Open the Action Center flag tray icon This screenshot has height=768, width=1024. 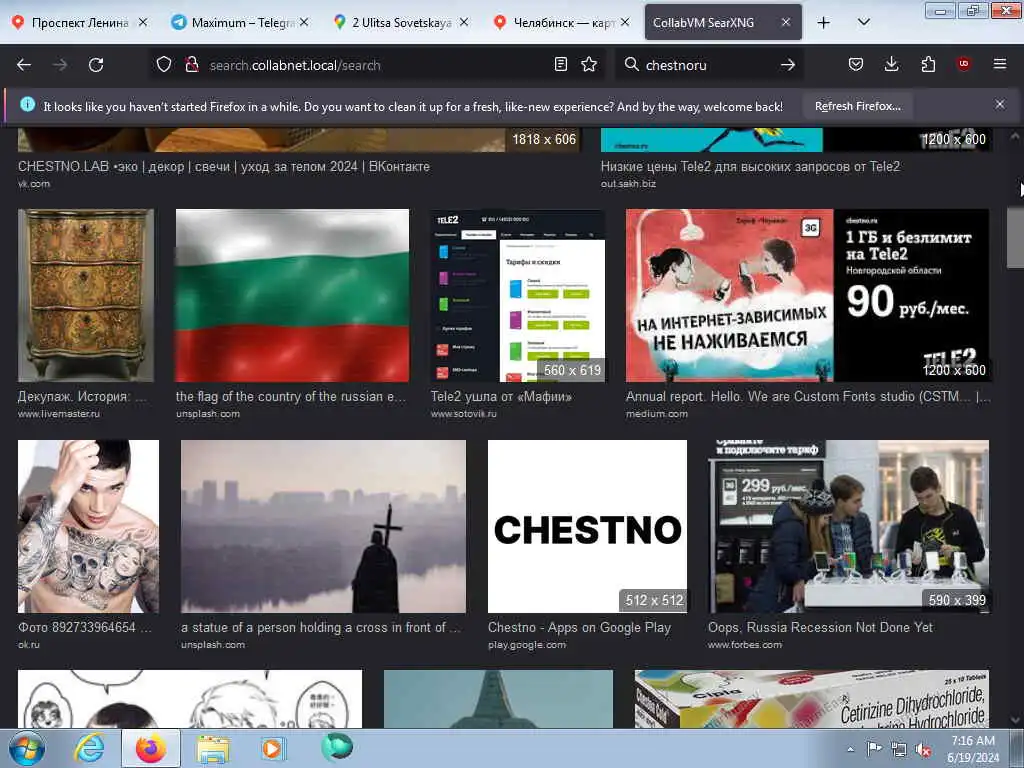click(874, 749)
